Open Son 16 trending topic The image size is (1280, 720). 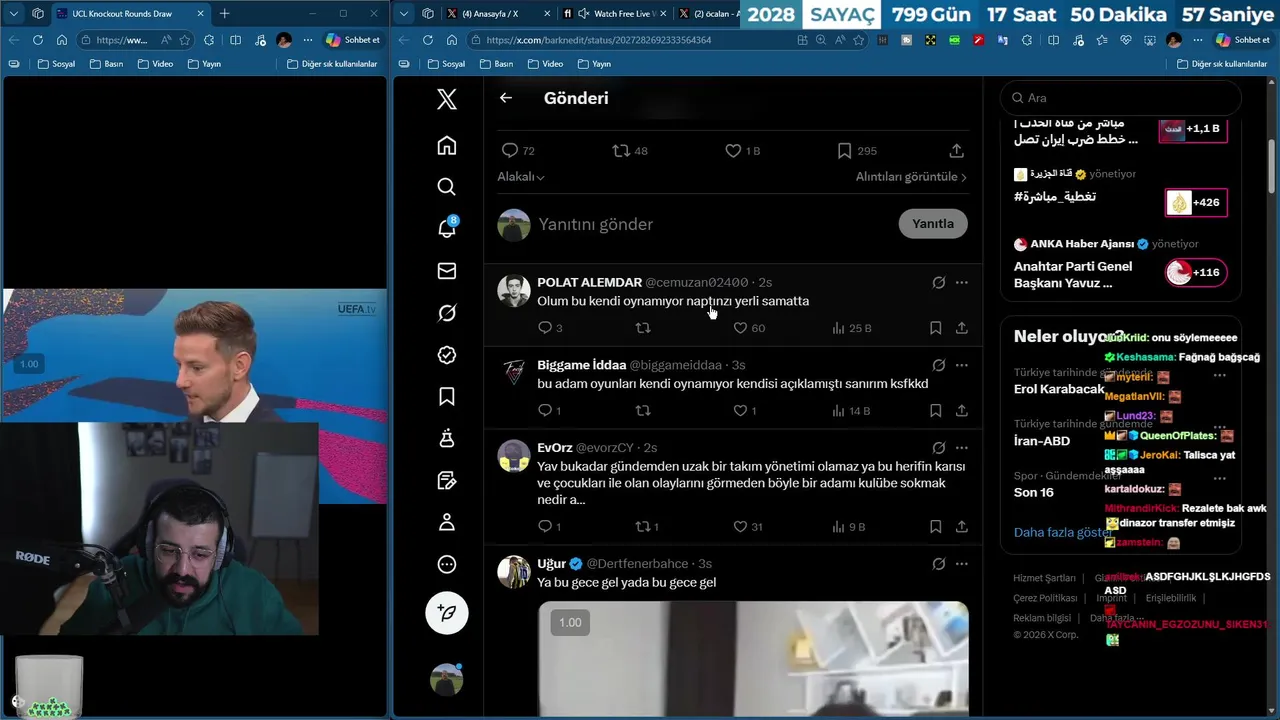coord(1034,492)
